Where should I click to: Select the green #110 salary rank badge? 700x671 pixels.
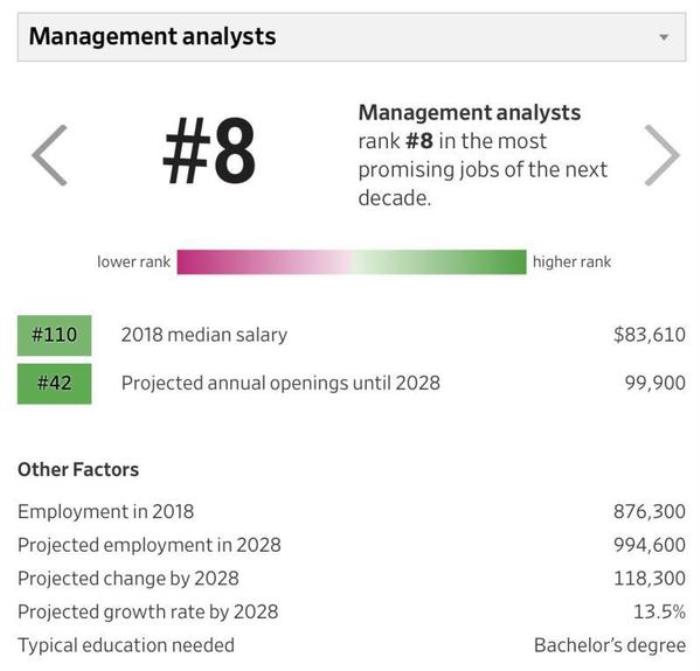pyautogui.click(x=54, y=335)
